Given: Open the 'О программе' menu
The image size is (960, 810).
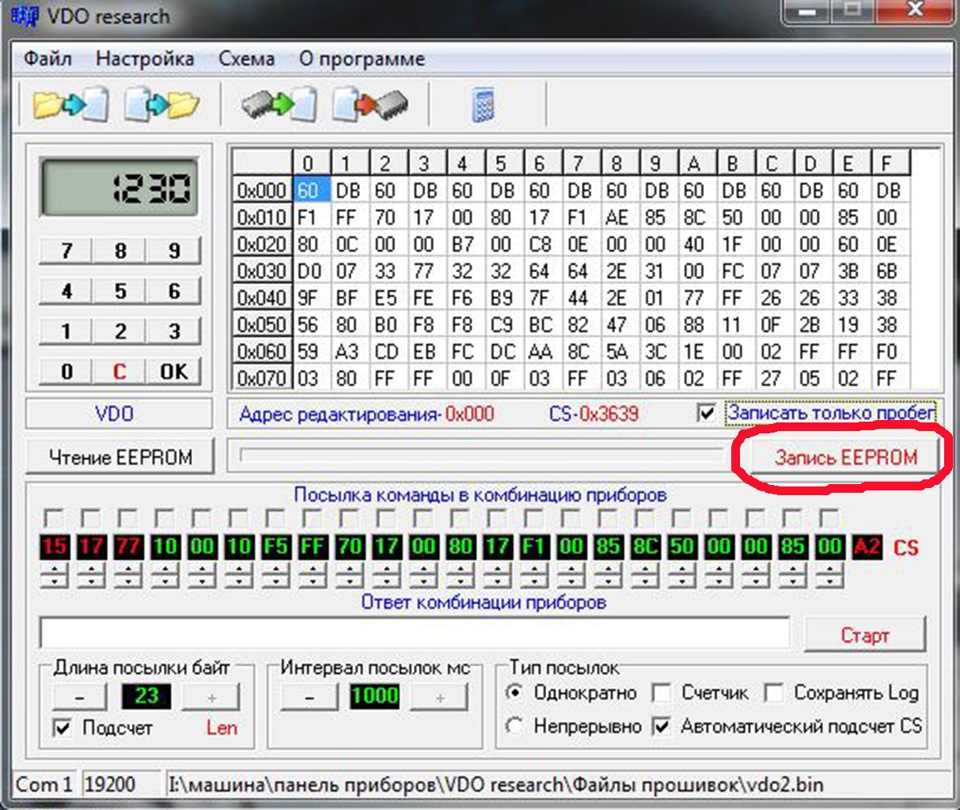Looking at the screenshot, I should (361, 59).
